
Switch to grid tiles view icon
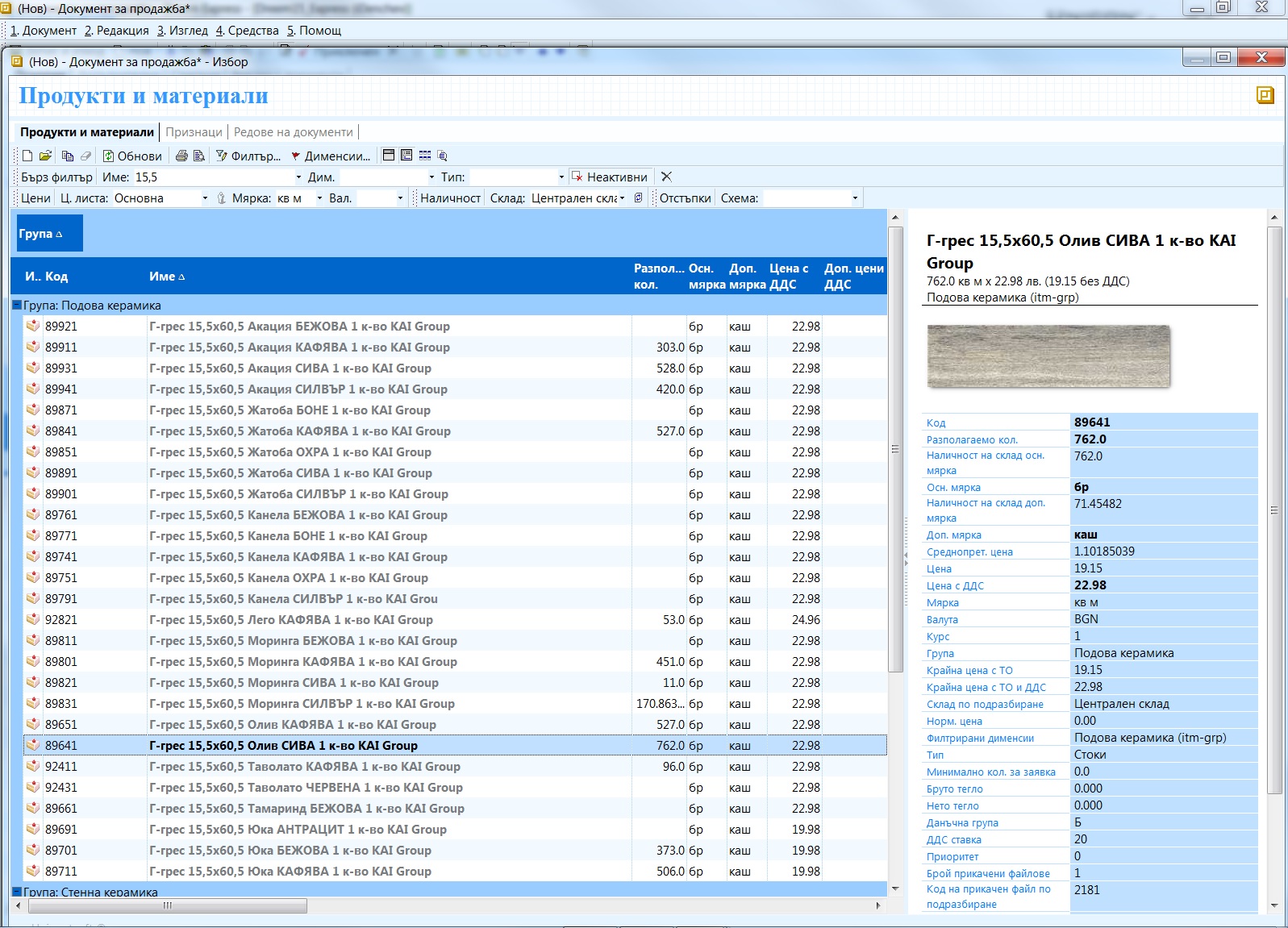(425, 155)
